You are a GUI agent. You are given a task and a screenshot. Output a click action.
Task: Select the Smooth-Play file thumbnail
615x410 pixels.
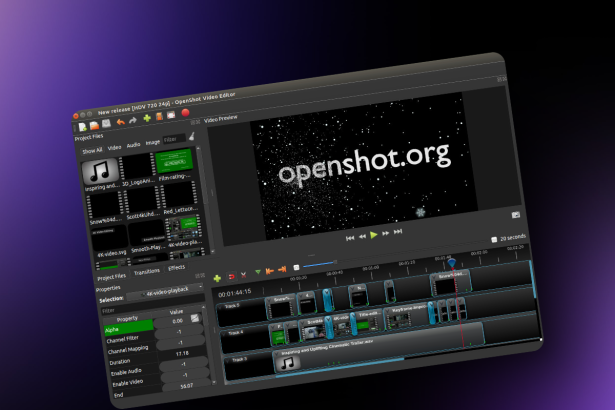147,234
